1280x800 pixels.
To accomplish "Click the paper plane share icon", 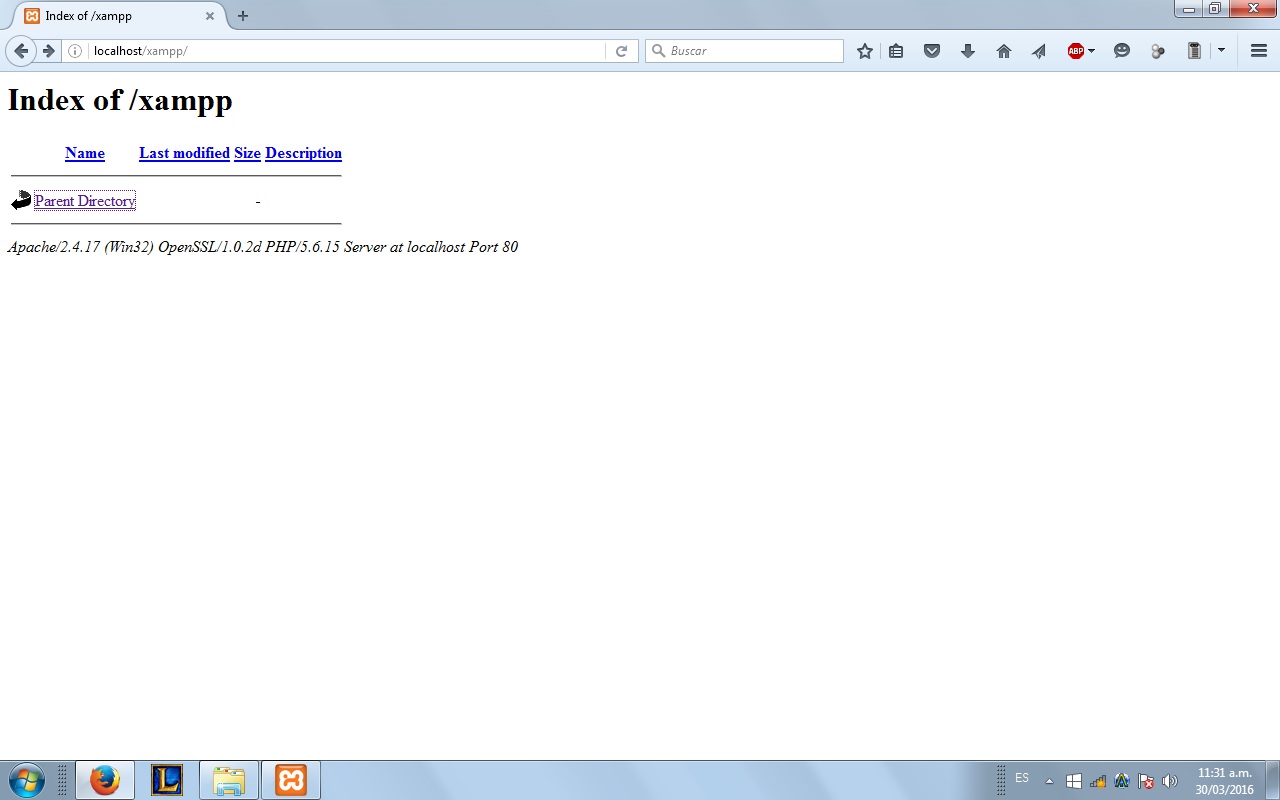I will tap(1039, 51).
